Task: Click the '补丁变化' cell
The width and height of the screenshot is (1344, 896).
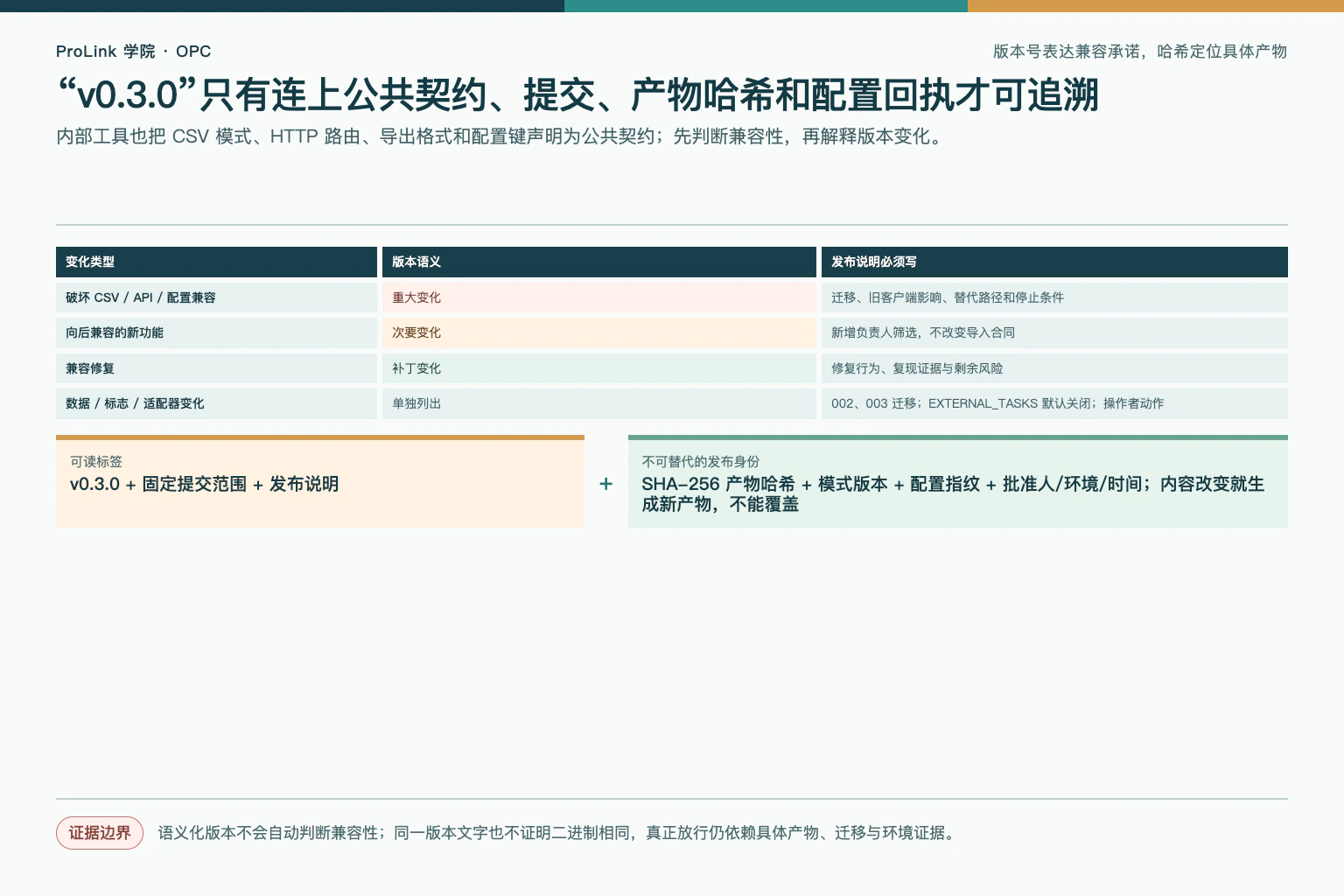Action: coord(599,368)
